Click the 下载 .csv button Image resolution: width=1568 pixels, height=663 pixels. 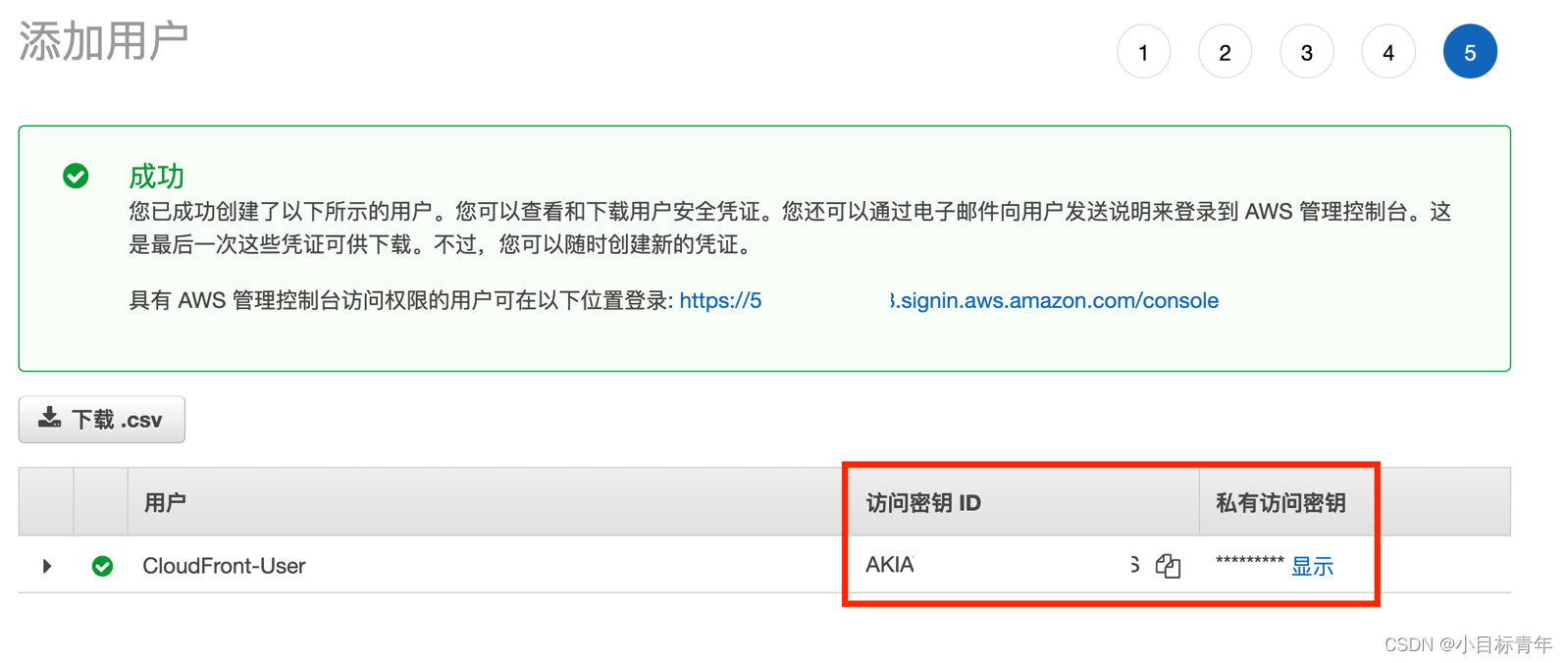click(101, 419)
